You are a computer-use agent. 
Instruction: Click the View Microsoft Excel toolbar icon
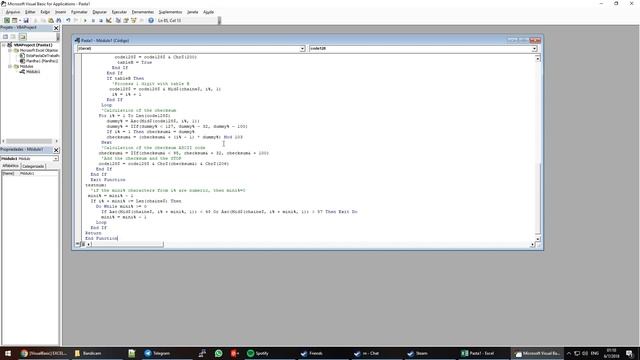pos(7,20)
